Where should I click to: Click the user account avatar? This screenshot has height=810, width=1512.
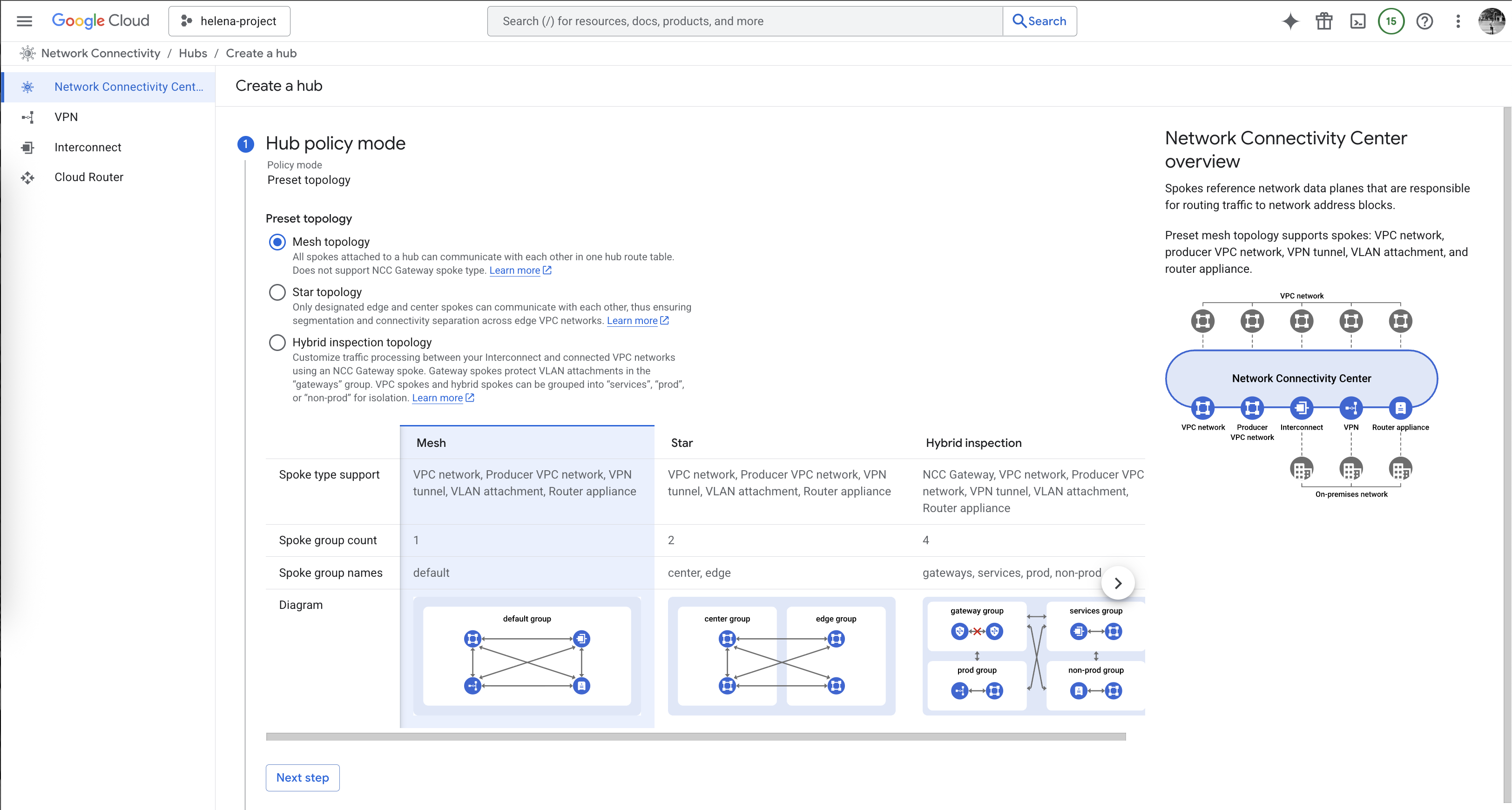(1491, 21)
